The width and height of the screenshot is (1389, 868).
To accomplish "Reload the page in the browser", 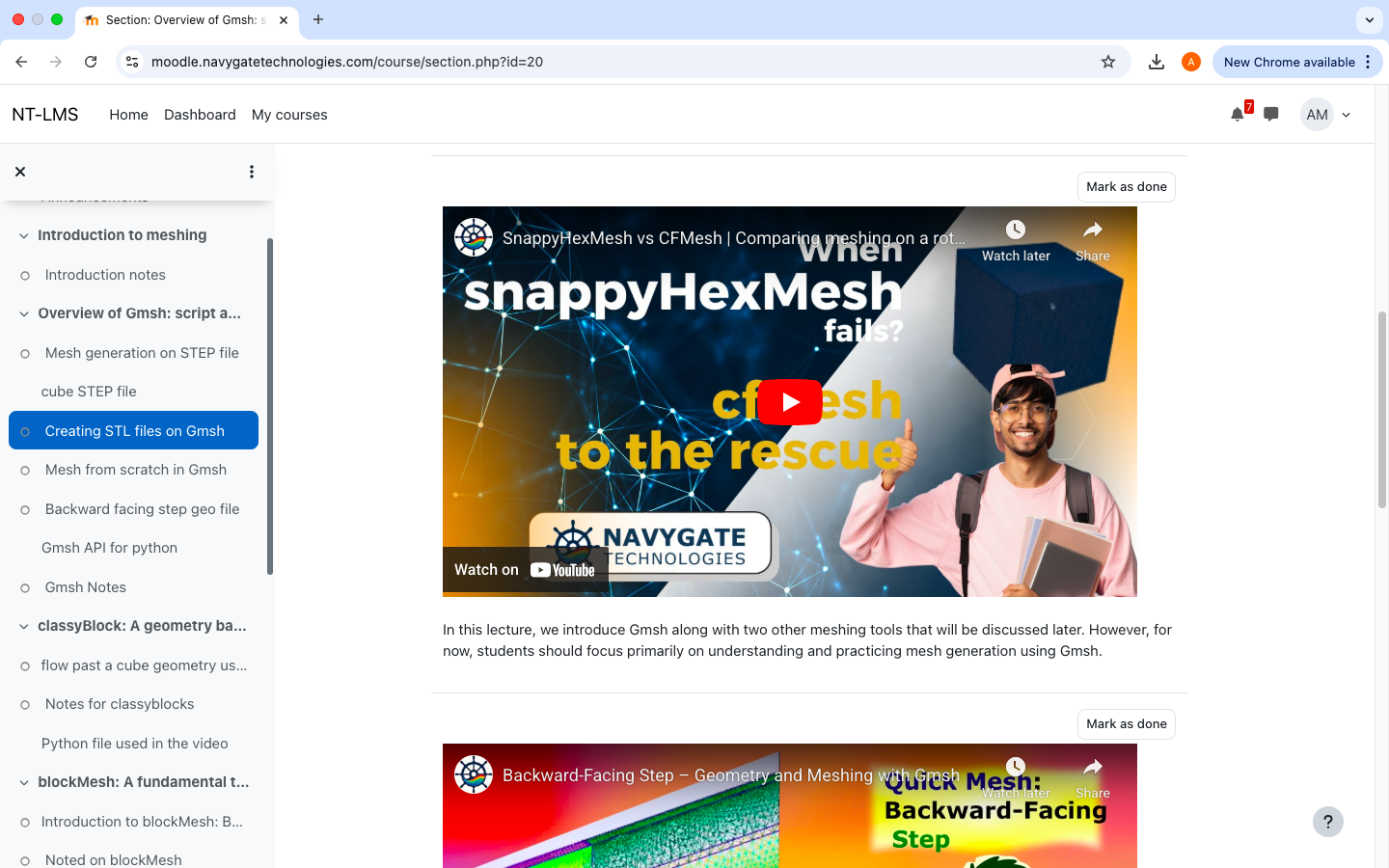I will point(91,62).
